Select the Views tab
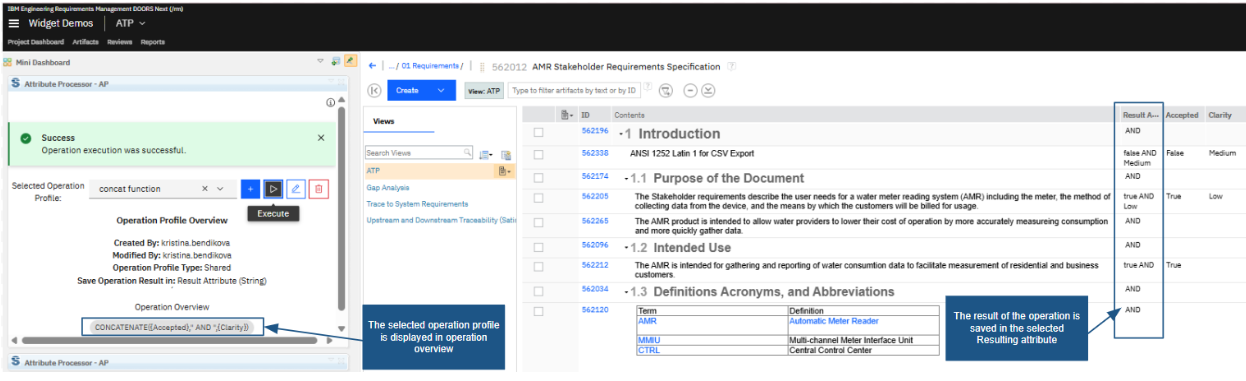The height and width of the screenshot is (381, 1246). [x=384, y=121]
